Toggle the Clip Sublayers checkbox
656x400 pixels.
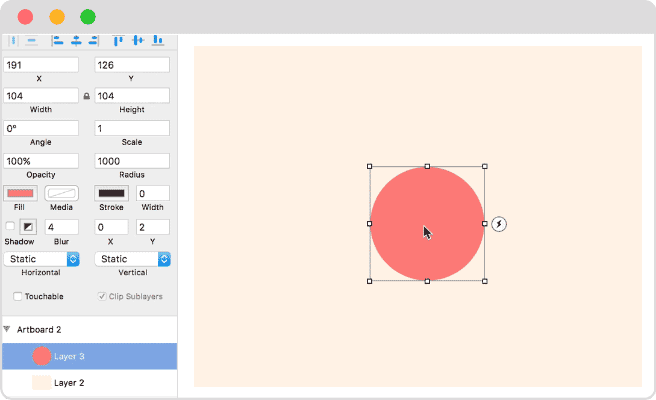102,296
